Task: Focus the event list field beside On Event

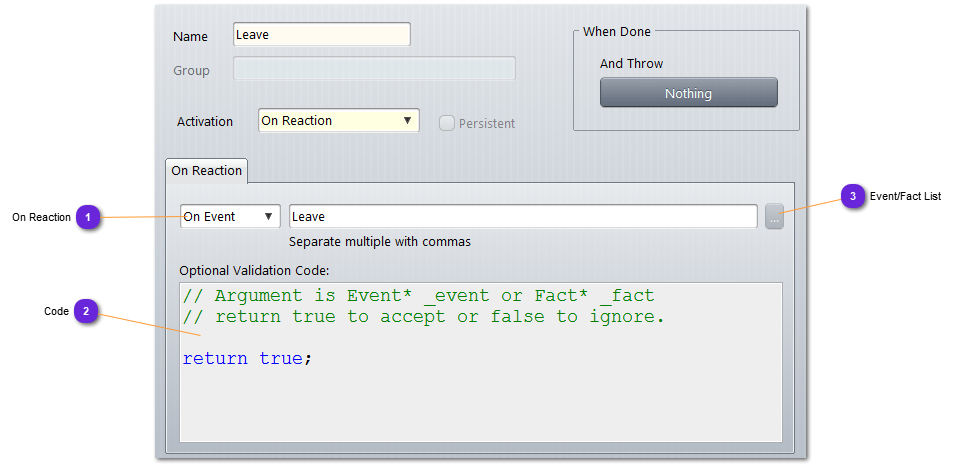Action: pos(522,217)
